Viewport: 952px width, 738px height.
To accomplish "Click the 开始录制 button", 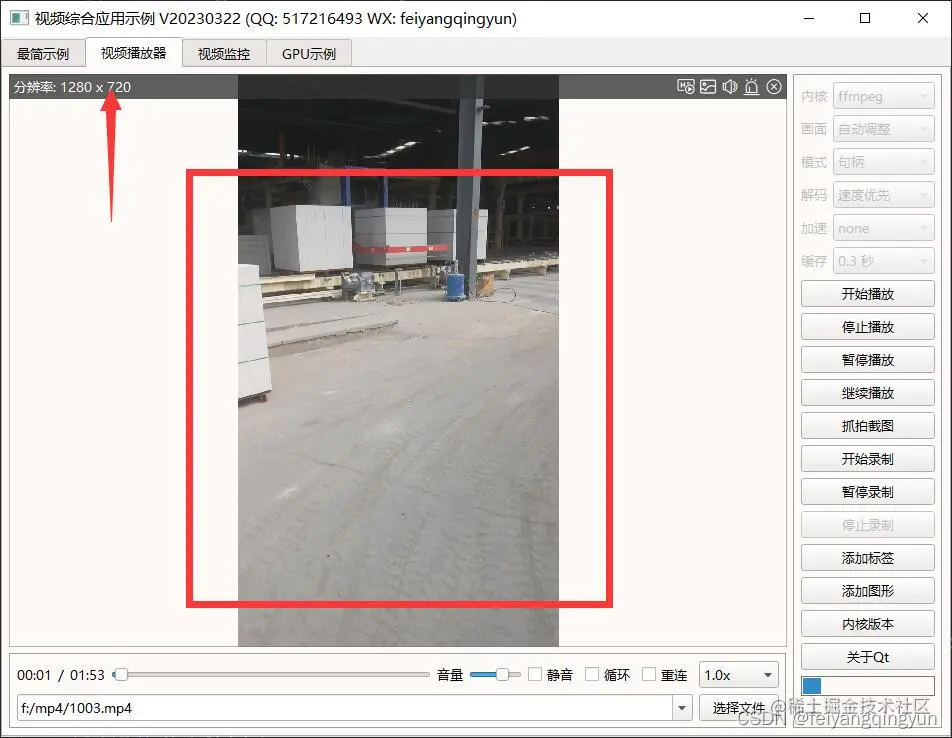I will coord(868,459).
